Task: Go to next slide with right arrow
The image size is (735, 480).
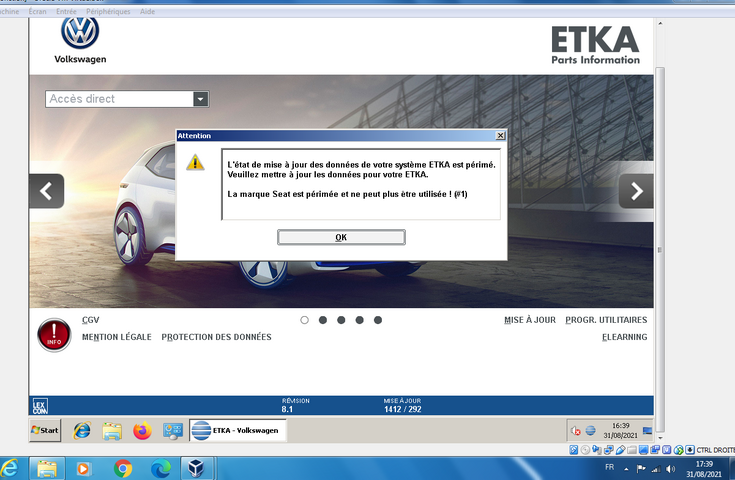Action: pyautogui.click(x=636, y=191)
